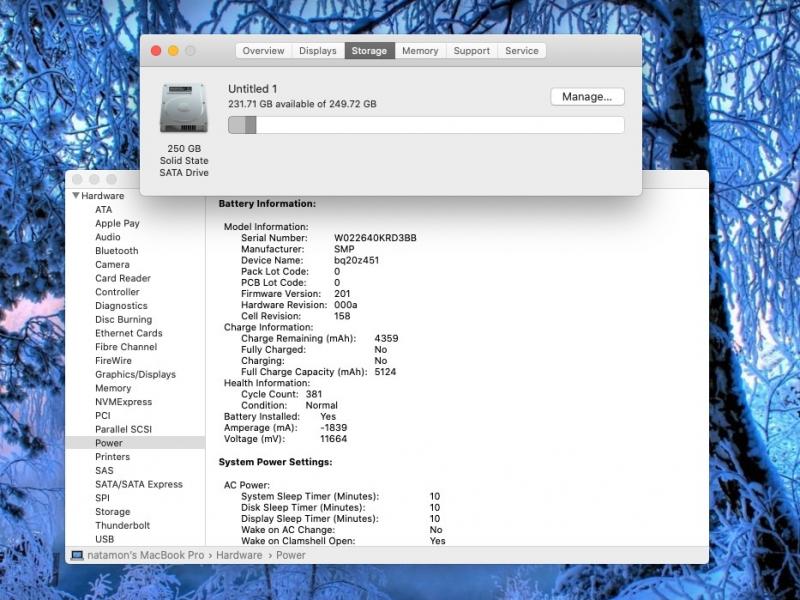Viewport: 800px width, 600px height.
Task: Select SAS in the Hardware list
Action: point(104,470)
